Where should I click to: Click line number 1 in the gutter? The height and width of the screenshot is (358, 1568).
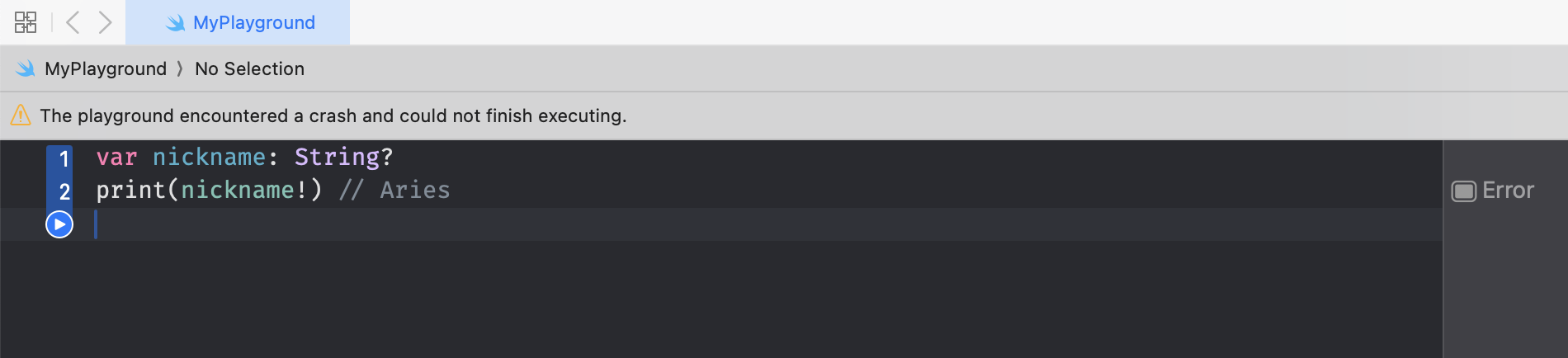click(x=64, y=158)
